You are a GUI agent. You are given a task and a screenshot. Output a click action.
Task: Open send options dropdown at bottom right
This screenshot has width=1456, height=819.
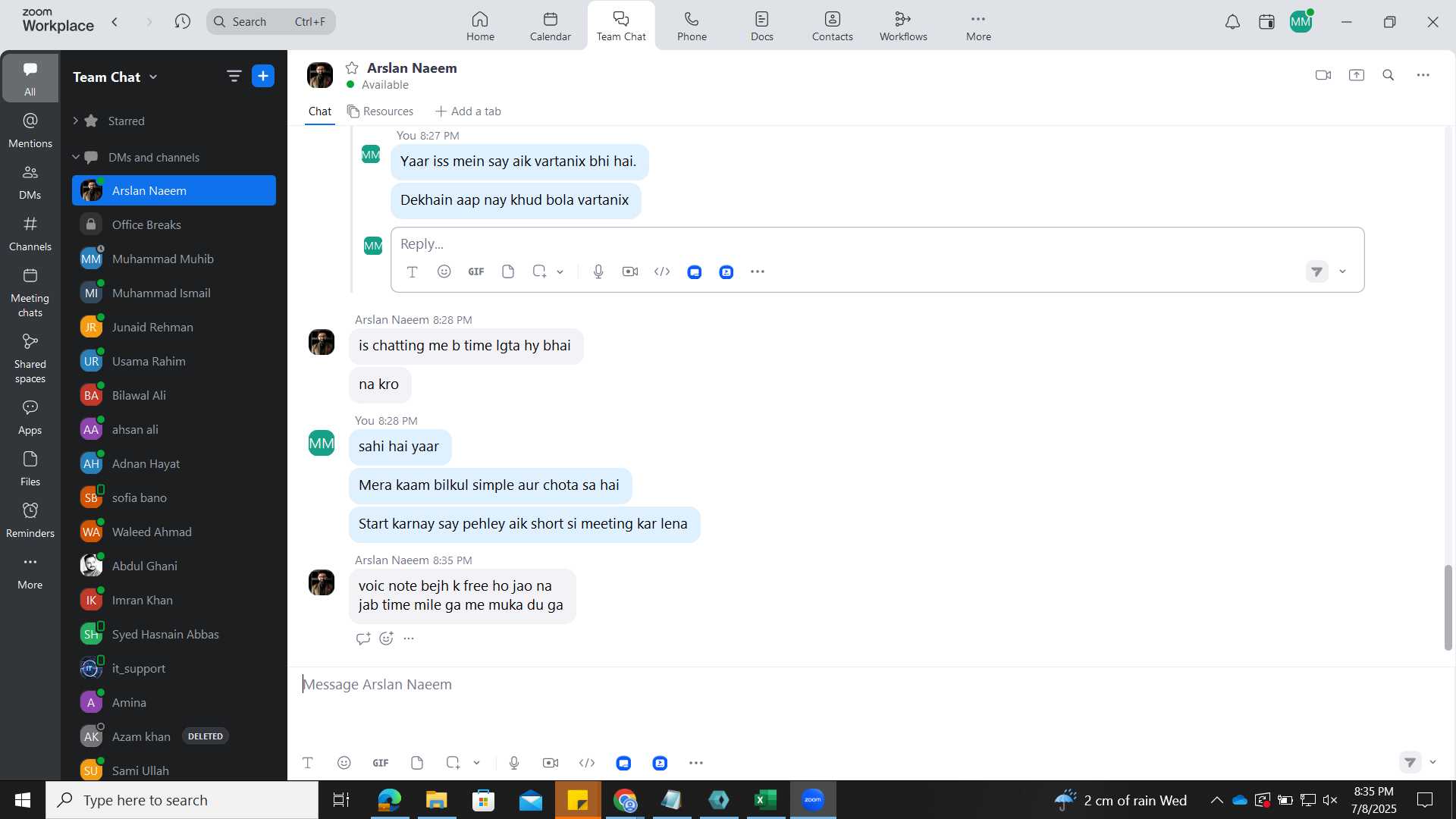click(1433, 762)
